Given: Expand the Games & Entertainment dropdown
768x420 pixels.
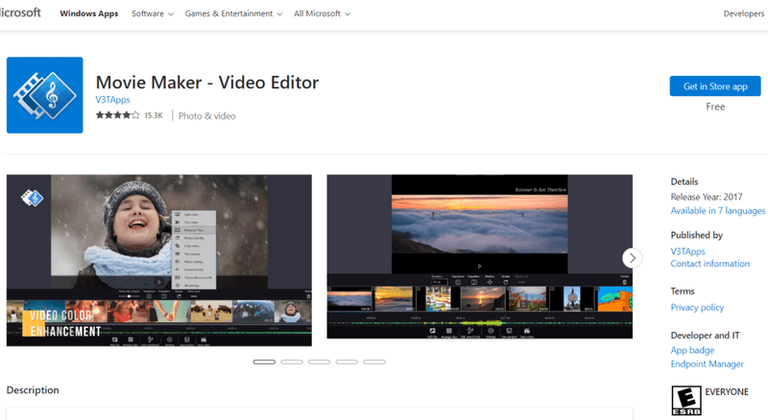Looking at the screenshot, I should 234,14.
